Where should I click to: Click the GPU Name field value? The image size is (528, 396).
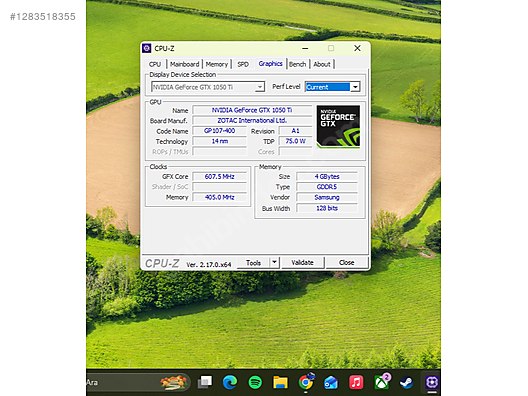(x=252, y=110)
